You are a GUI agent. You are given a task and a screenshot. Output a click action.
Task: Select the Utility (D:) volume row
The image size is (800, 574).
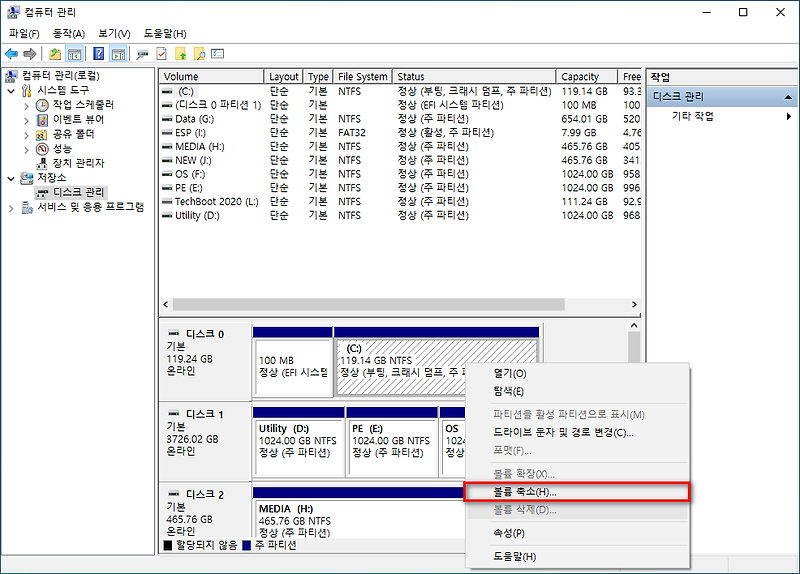pos(400,215)
